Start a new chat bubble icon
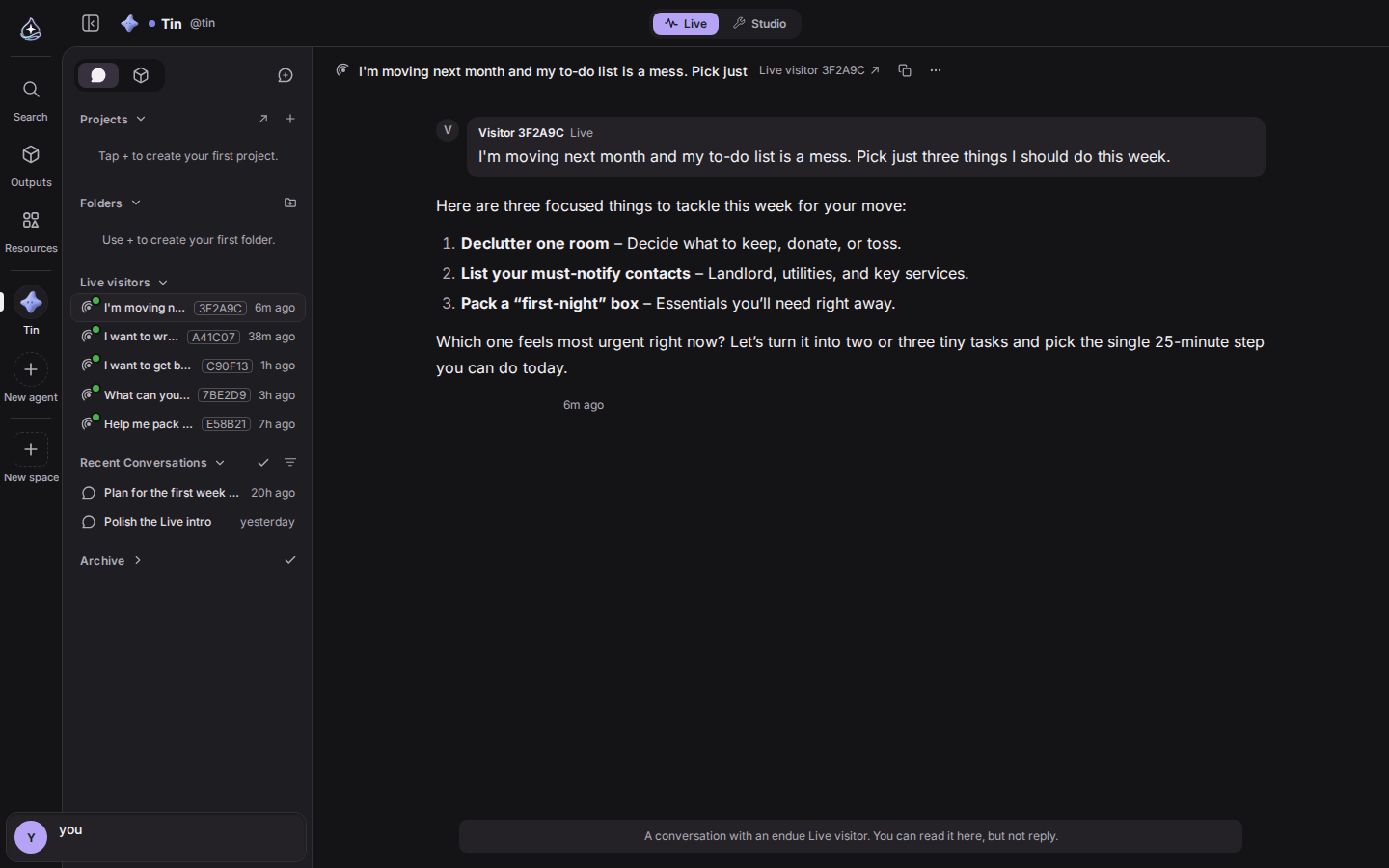Screen dimensions: 1389x868 [286, 75]
